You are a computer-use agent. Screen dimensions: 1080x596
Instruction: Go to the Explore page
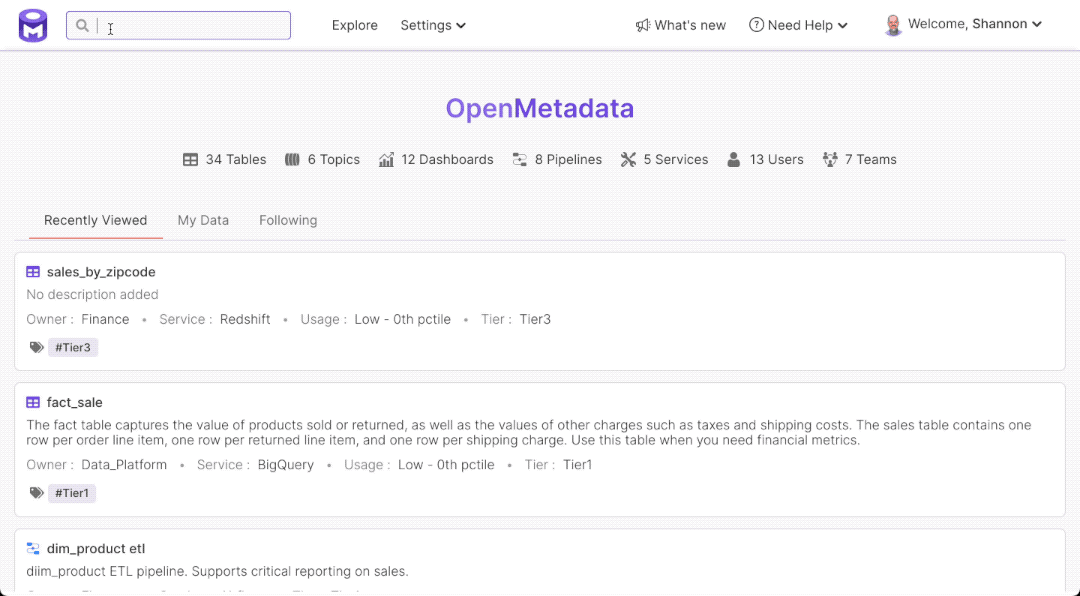click(x=354, y=25)
